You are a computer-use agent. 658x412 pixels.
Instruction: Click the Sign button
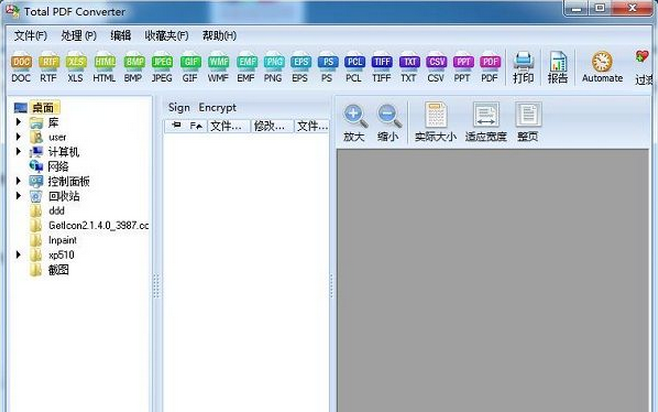click(179, 108)
